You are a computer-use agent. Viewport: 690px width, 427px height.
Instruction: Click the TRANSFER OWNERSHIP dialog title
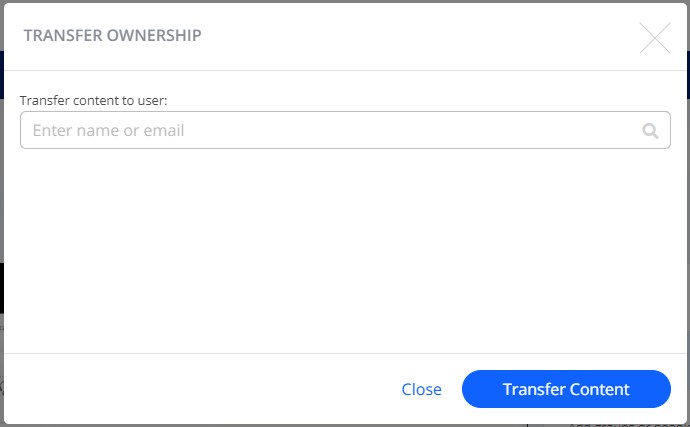pyautogui.click(x=112, y=35)
